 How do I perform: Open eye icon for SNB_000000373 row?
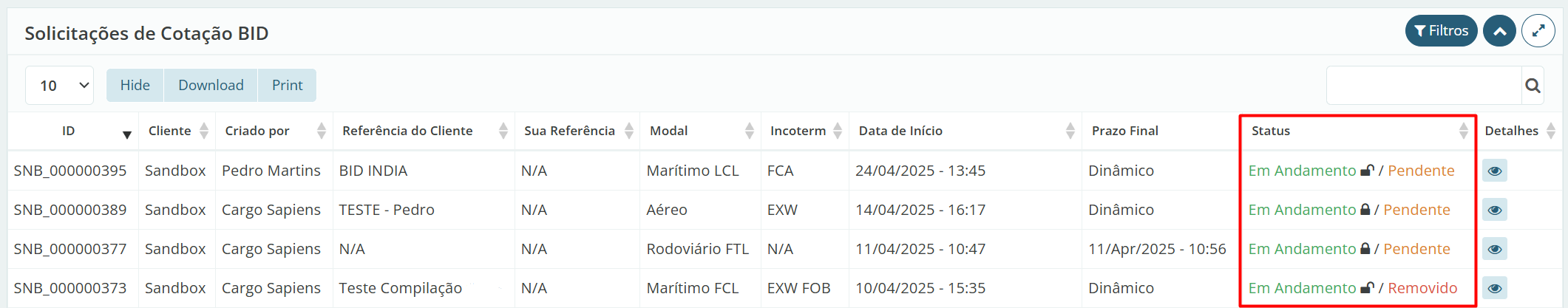pos(1494,288)
